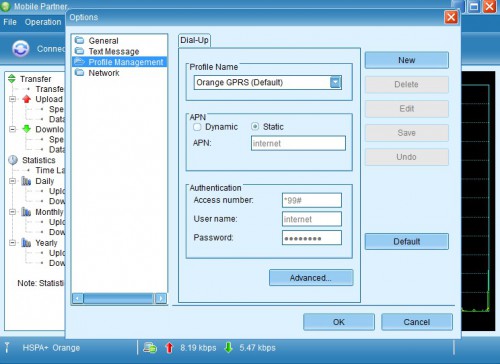Image resolution: width=500 pixels, height=364 pixels.
Task: Click the status bar network connection icon
Action: point(150,348)
